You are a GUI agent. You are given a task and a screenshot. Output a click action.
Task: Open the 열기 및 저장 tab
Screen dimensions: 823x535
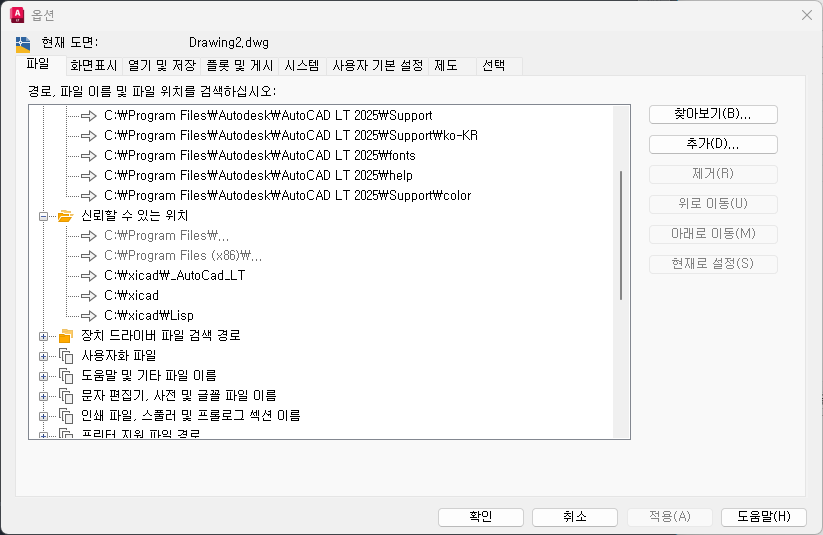tap(162, 66)
